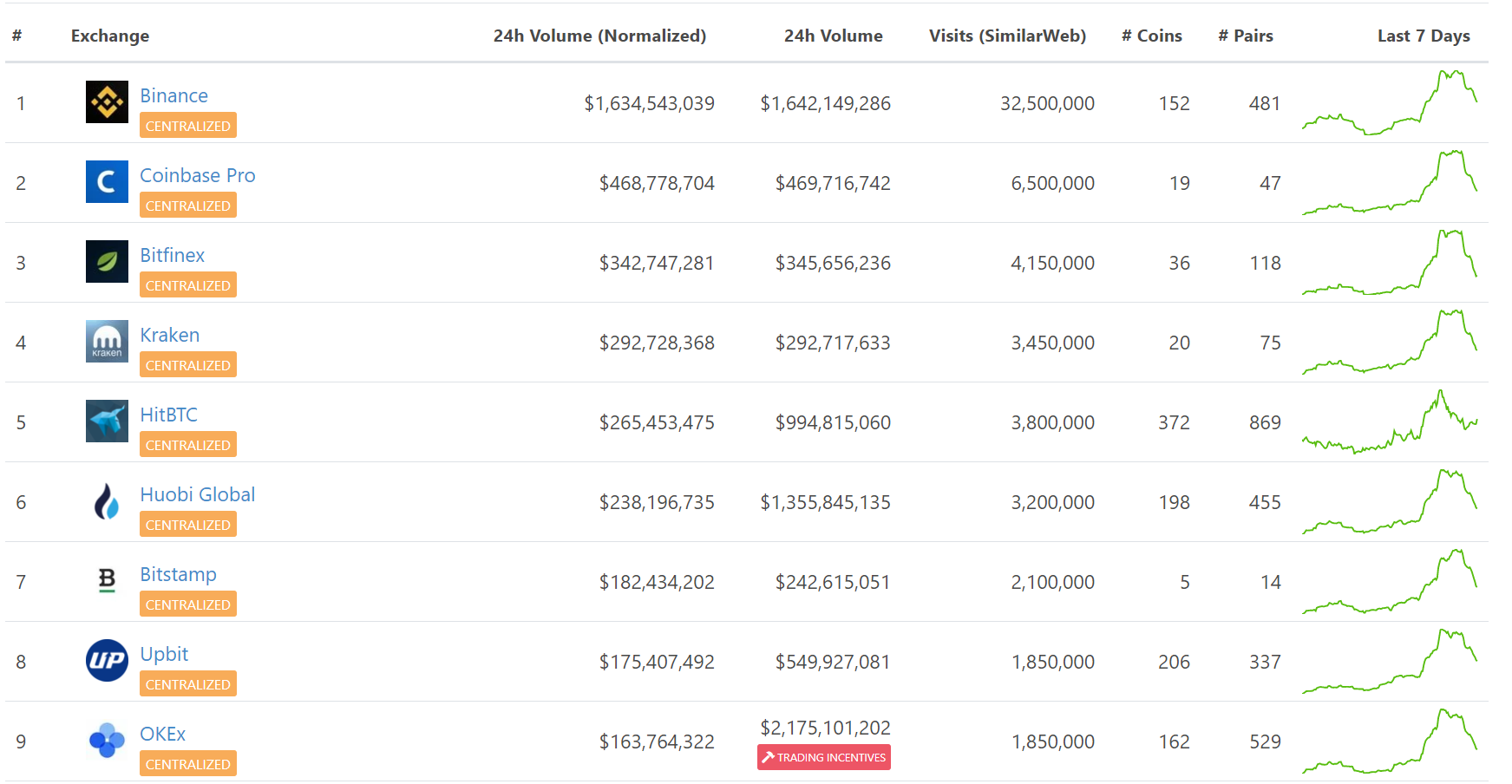
Task: Click the HitBTC logo icon
Action: click(107, 421)
